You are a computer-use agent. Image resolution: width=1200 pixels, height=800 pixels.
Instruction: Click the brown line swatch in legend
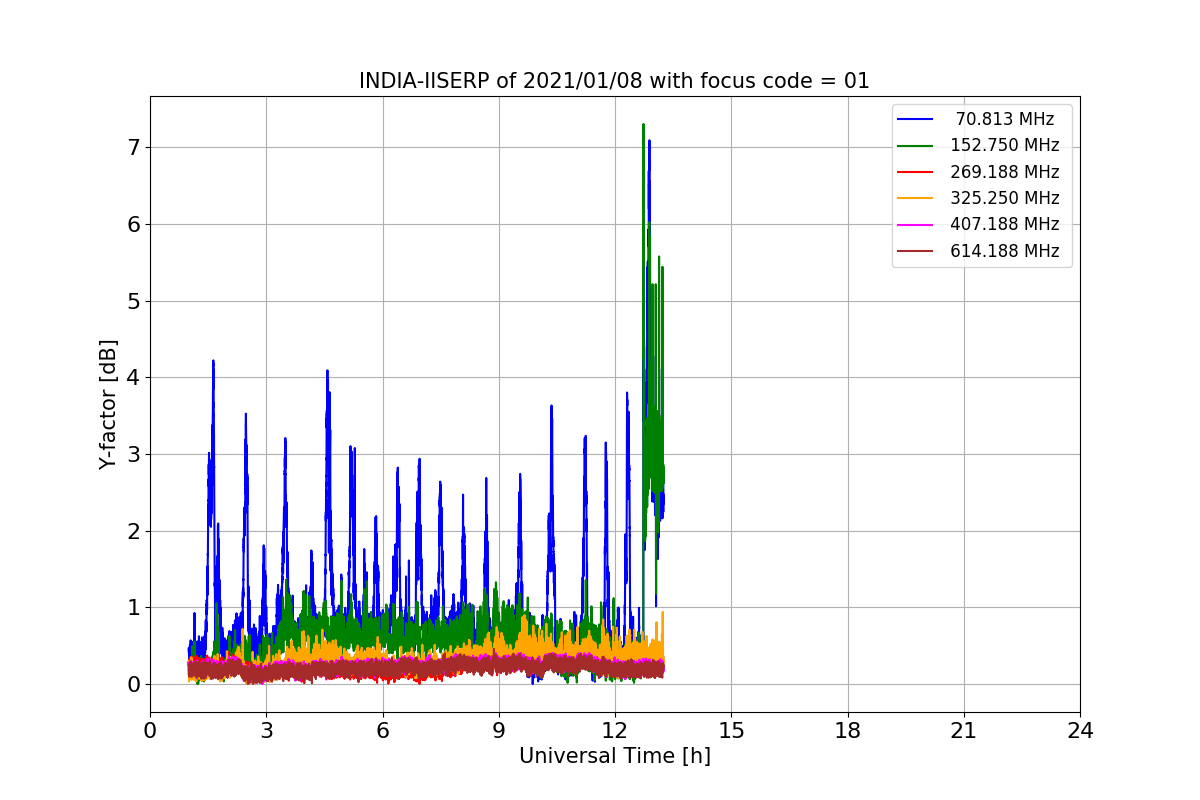[x=915, y=252]
